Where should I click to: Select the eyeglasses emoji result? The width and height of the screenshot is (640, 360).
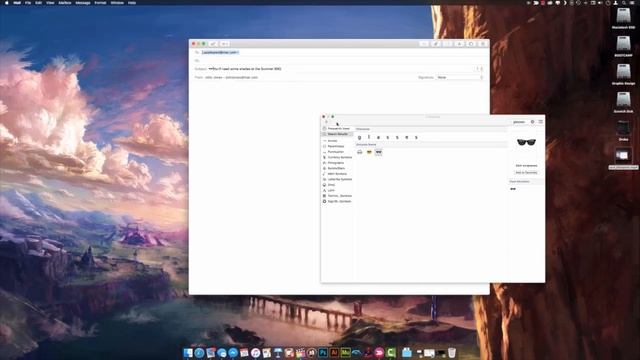(x=360, y=152)
